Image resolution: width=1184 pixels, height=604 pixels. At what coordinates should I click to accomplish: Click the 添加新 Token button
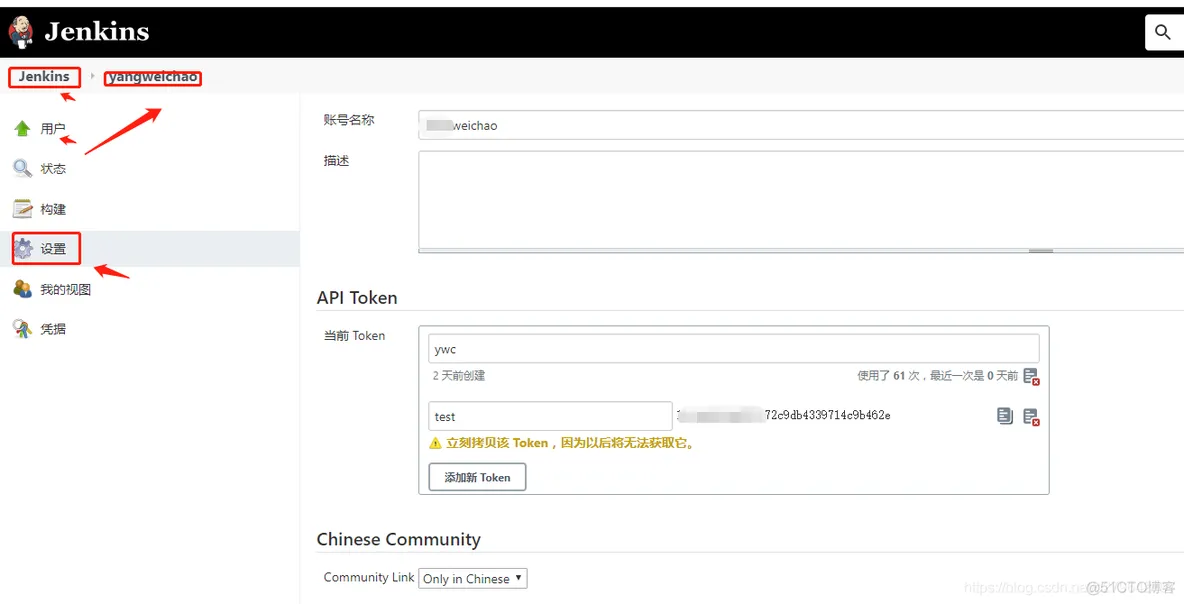(477, 477)
